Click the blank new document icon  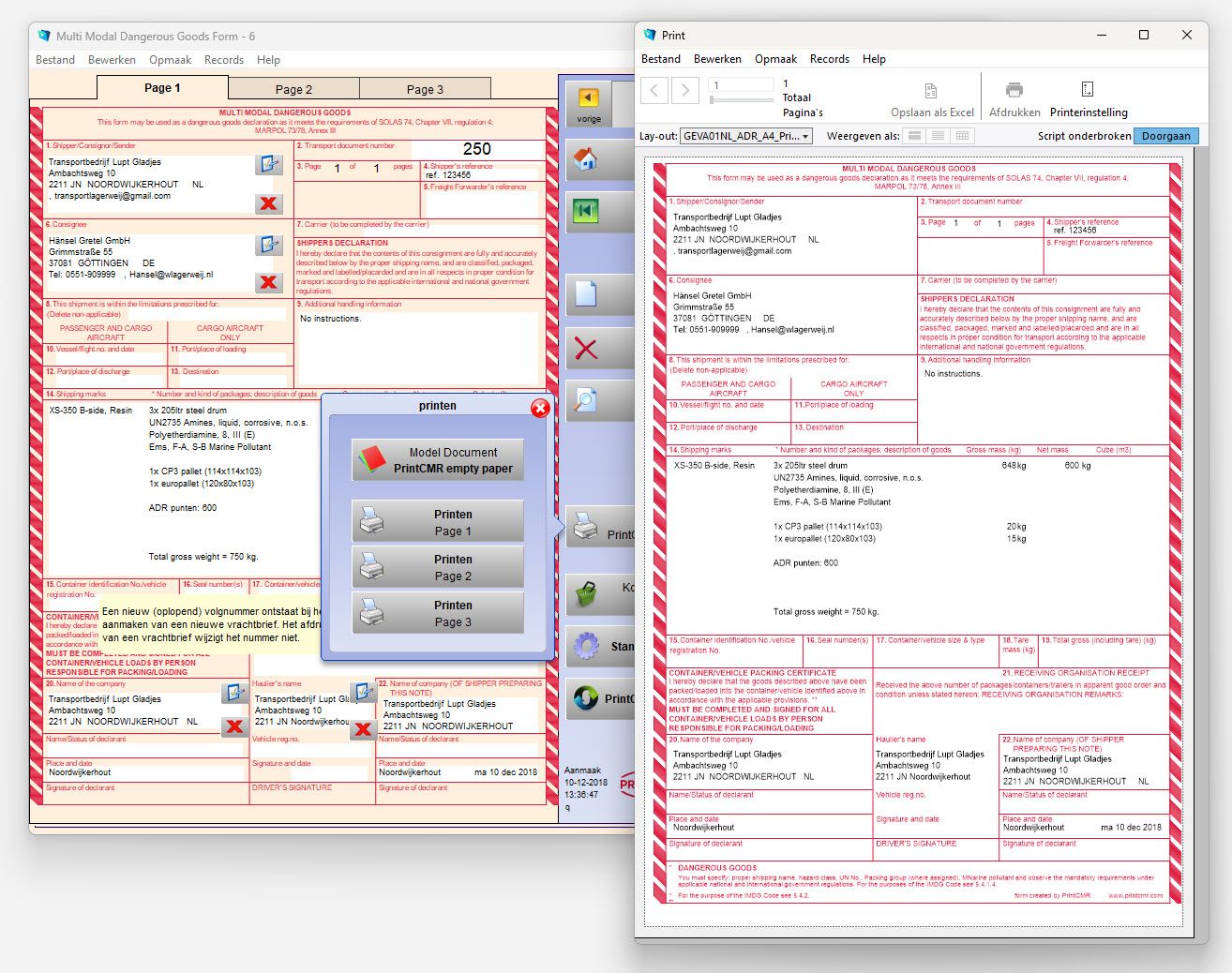[x=586, y=293]
